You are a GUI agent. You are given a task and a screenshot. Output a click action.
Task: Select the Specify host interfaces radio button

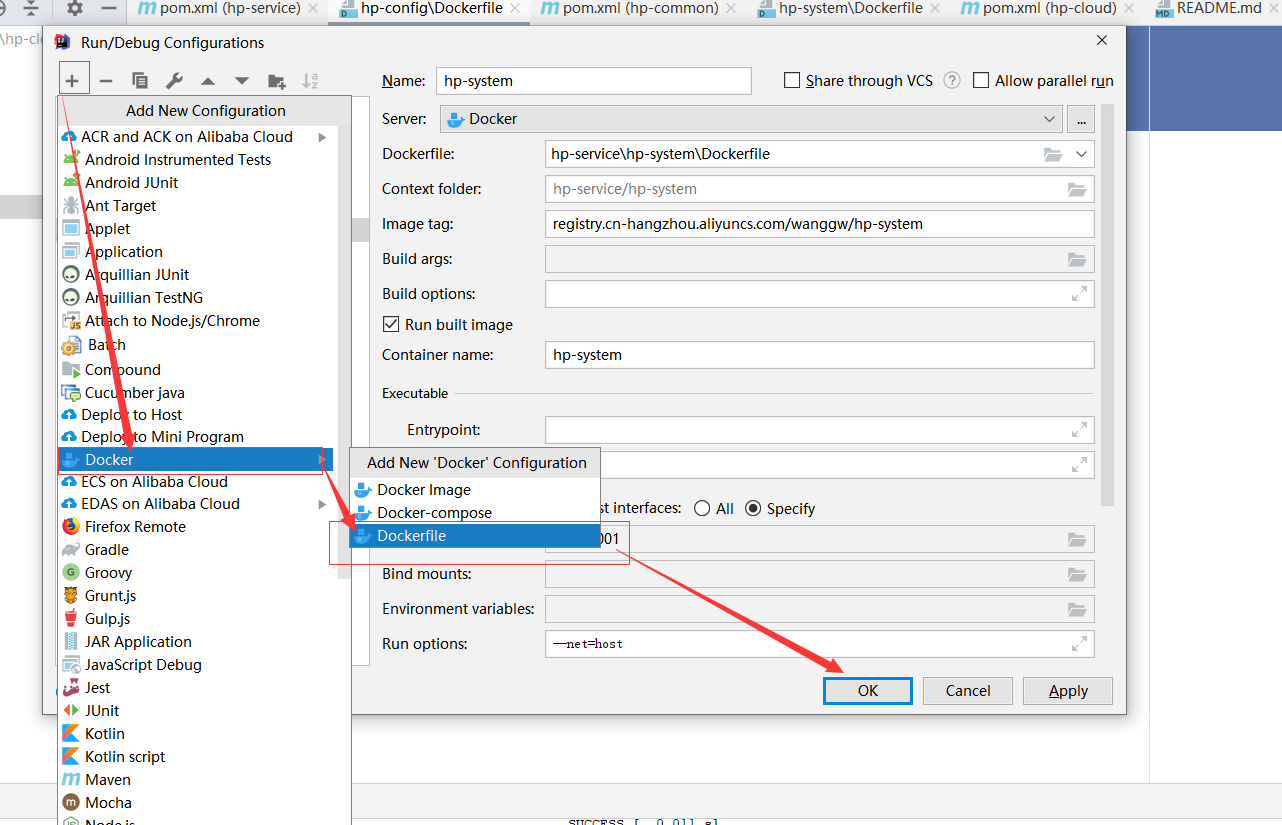tap(753, 508)
